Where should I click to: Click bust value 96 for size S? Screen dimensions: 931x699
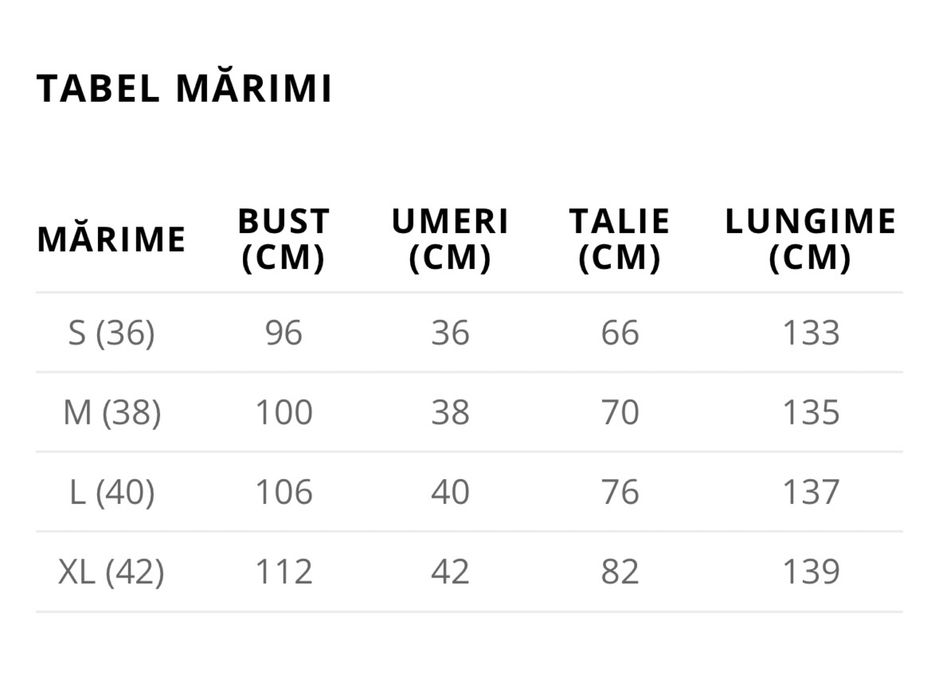[284, 333]
